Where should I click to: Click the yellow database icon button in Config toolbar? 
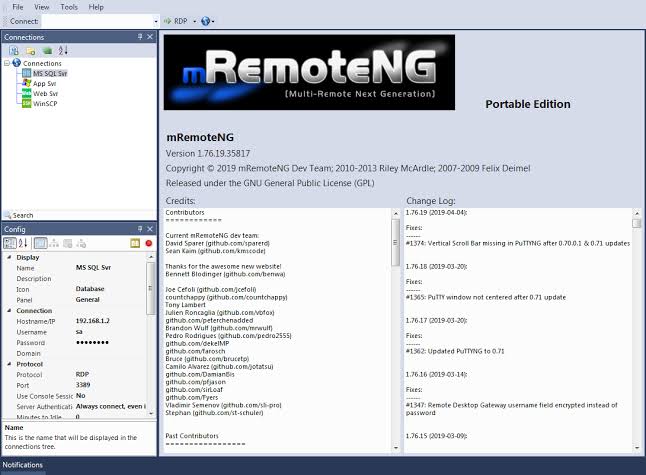pyautogui.click(x=135, y=243)
